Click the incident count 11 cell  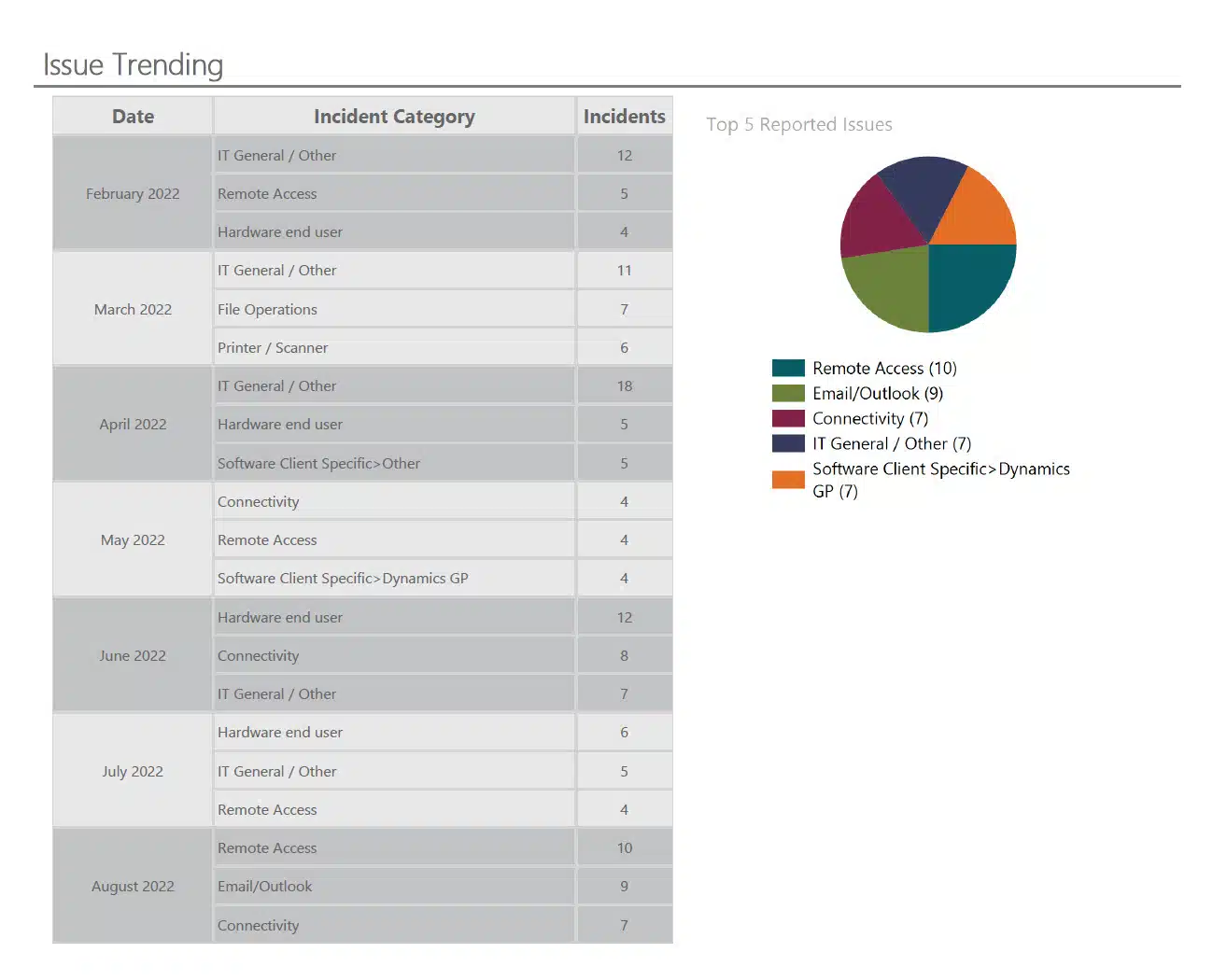[x=625, y=270]
